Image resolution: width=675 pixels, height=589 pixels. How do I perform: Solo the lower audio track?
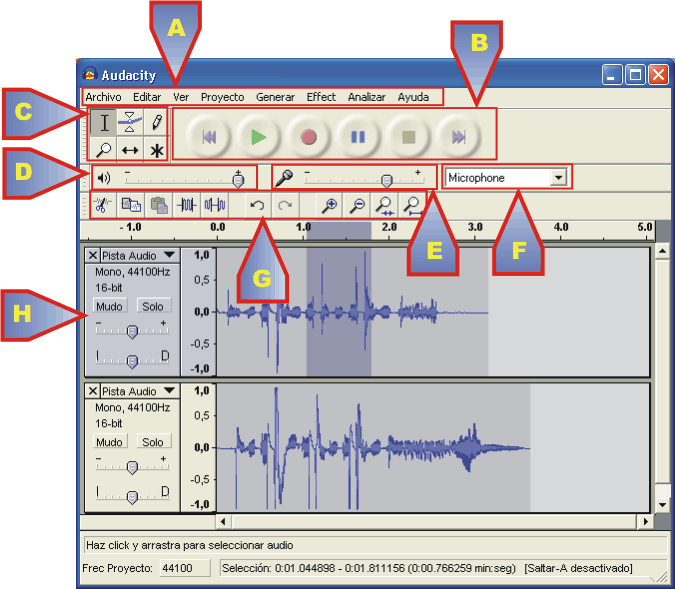pos(152,442)
